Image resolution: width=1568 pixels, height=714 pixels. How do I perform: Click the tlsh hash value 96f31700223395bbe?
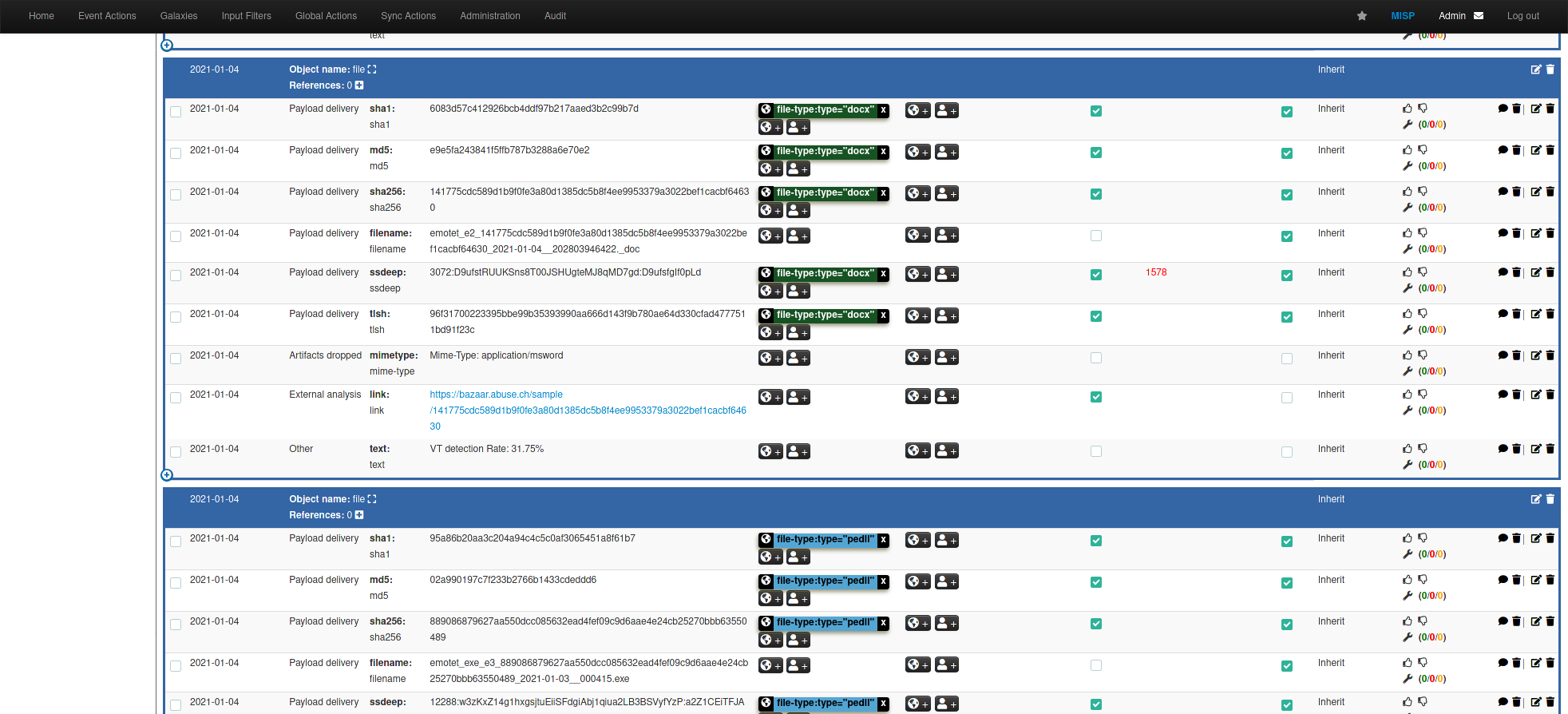[x=588, y=322]
